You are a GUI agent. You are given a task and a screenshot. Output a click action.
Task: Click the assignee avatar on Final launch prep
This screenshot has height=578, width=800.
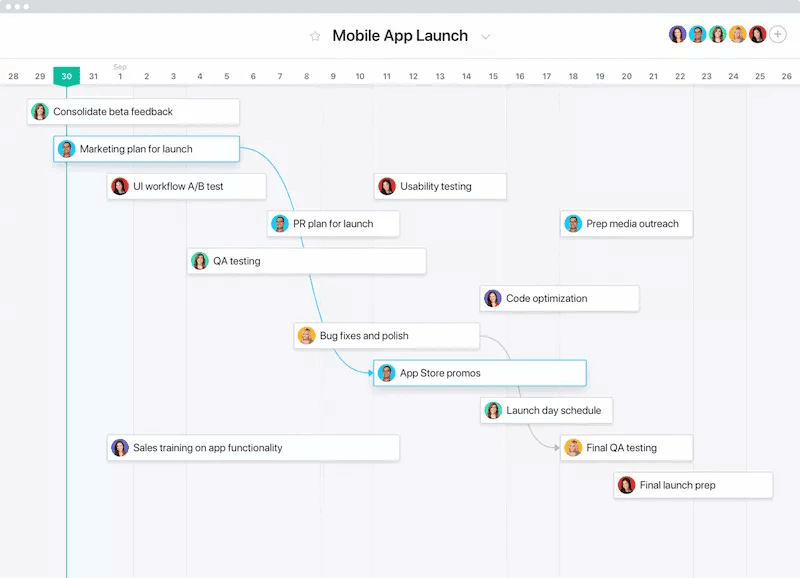(626, 485)
